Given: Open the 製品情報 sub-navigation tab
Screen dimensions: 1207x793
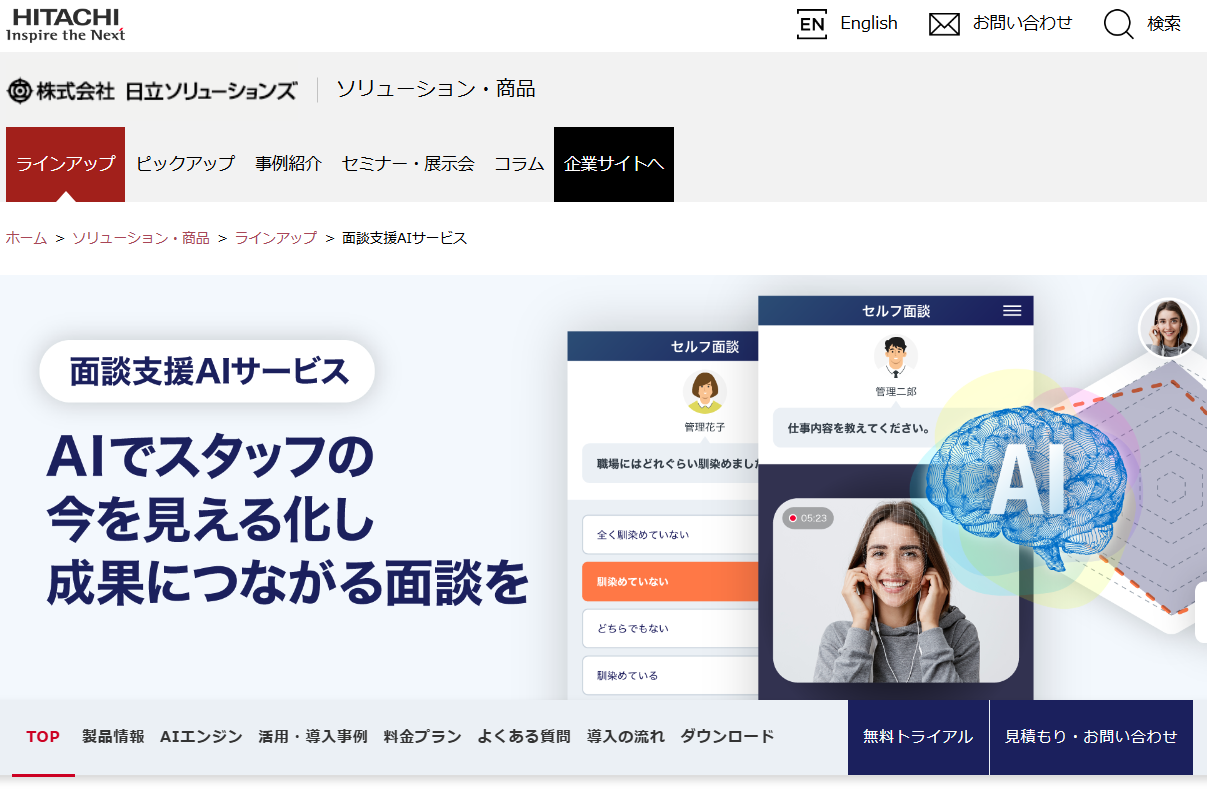Looking at the screenshot, I should pos(113,737).
